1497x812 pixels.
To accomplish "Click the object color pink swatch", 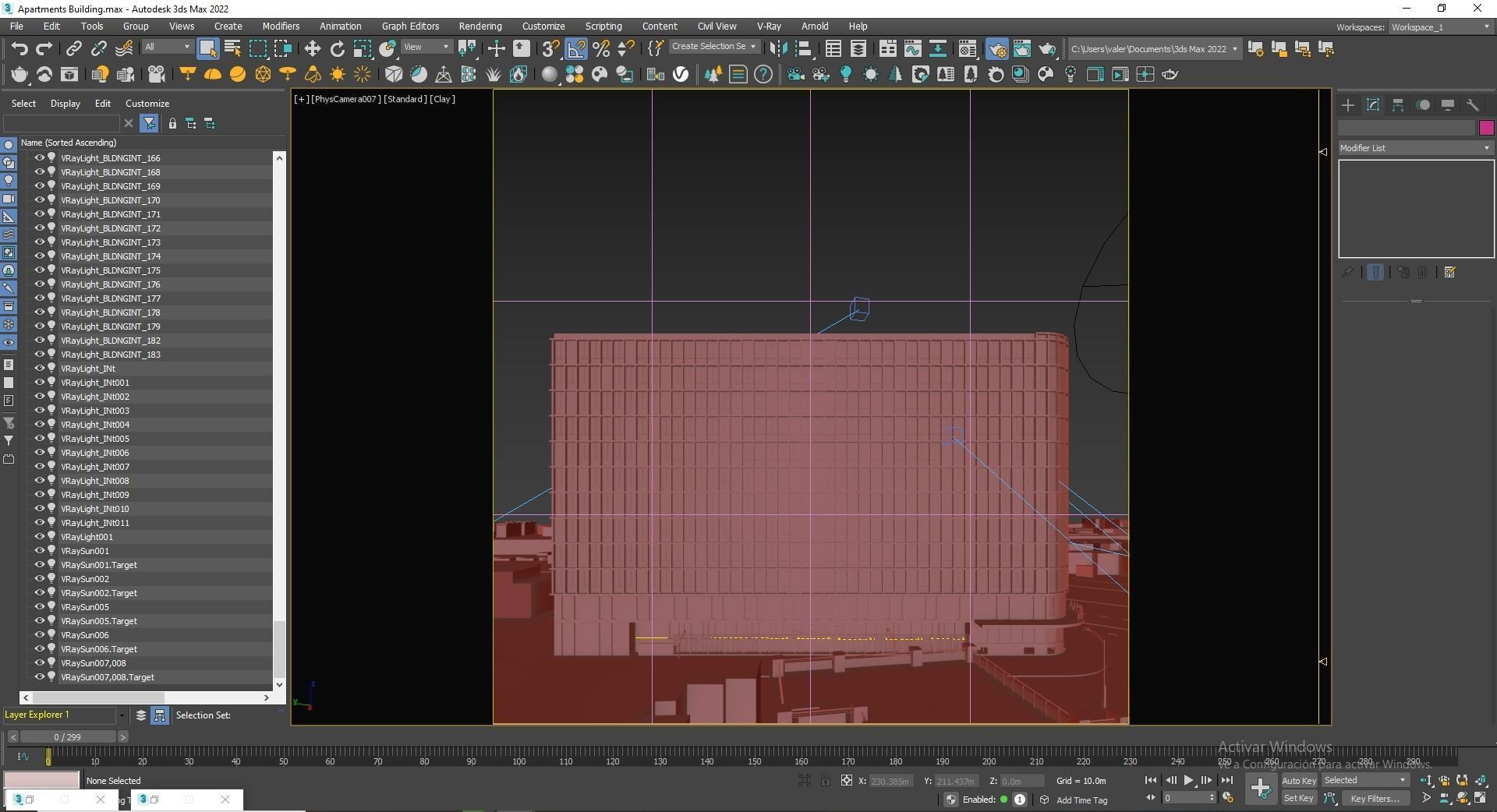I will tap(1486, 128).
